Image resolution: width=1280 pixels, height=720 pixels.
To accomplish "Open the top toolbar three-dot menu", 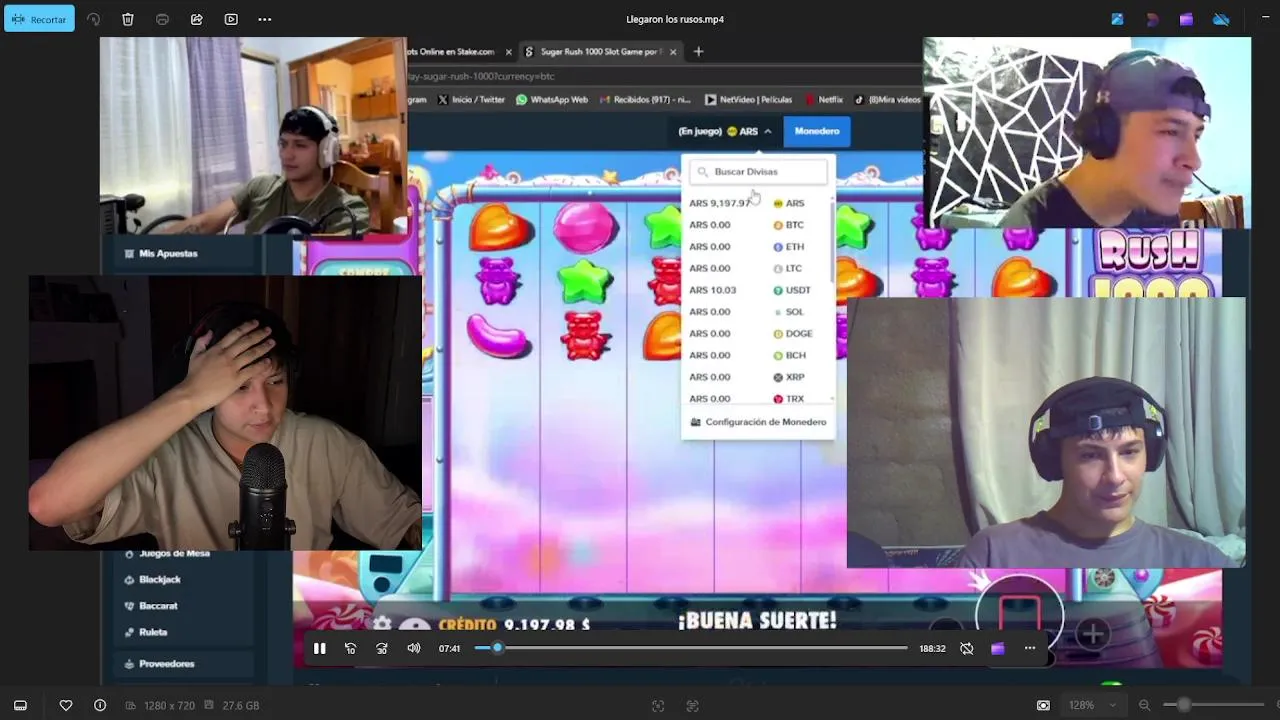I will (265, 19).
